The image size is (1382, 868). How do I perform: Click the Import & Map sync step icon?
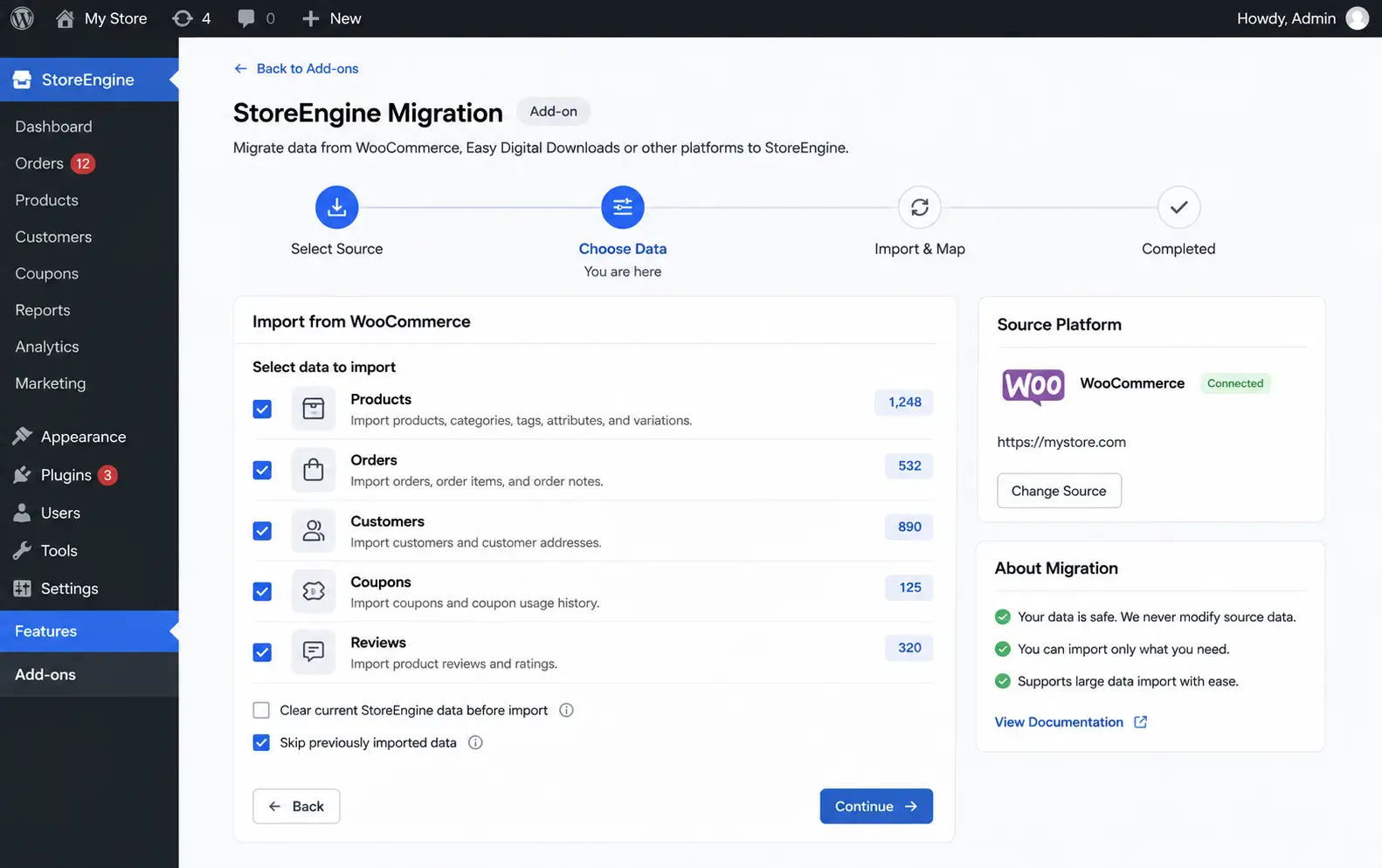click(x=920, y=207)
